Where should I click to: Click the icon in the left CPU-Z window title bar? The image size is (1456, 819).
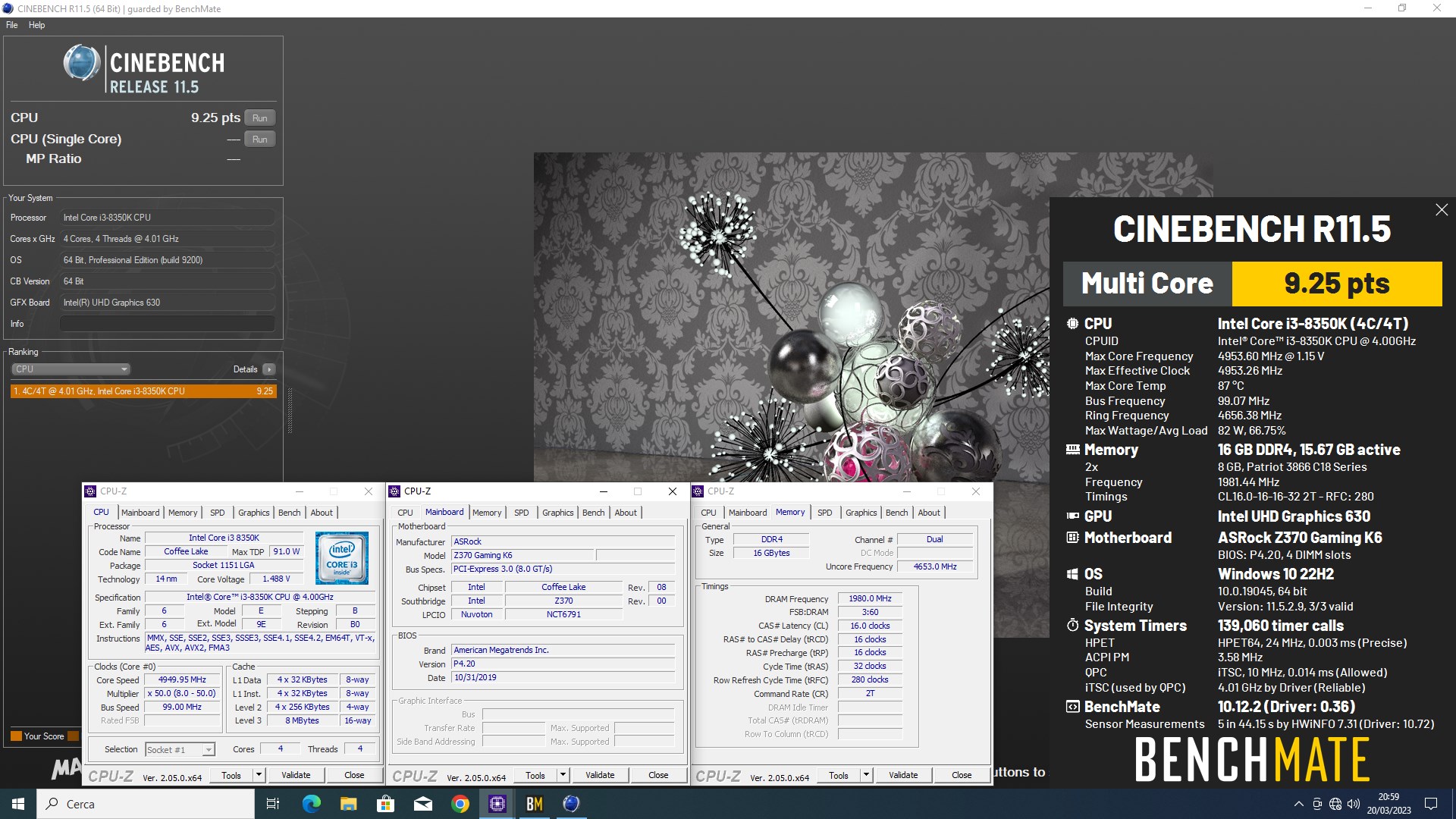pyautogui.click(x=91, y=491)
